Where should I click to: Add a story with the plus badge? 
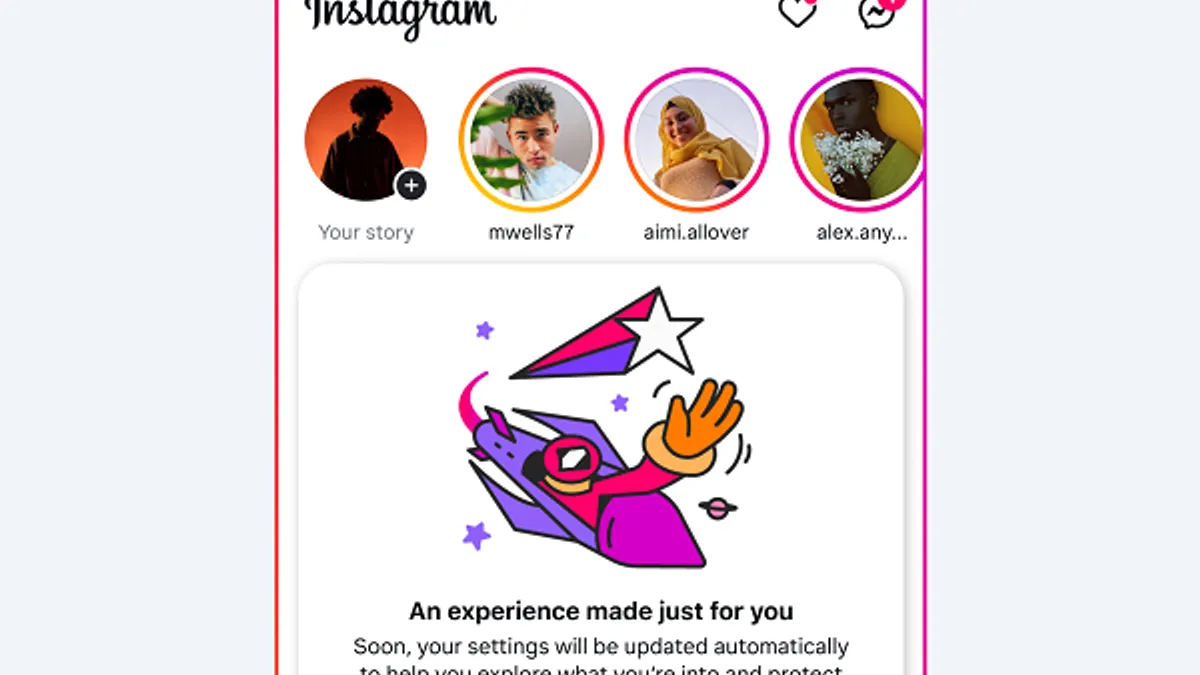point(411,185)
